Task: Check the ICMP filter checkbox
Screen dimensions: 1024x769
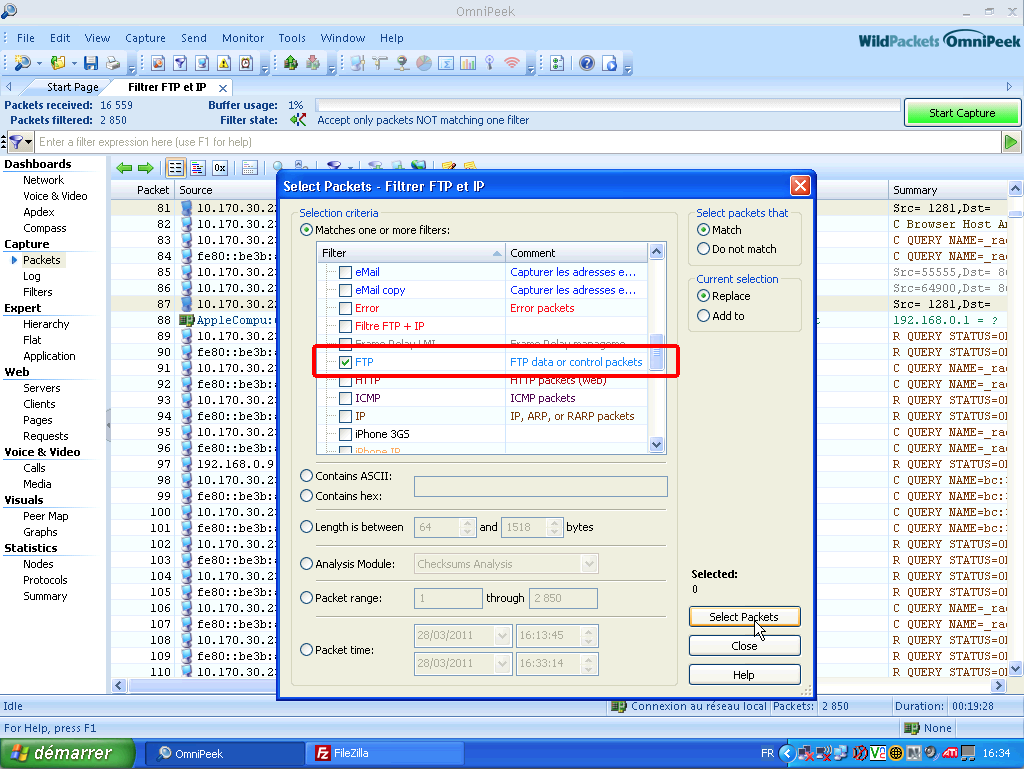Action: [345, 398]
